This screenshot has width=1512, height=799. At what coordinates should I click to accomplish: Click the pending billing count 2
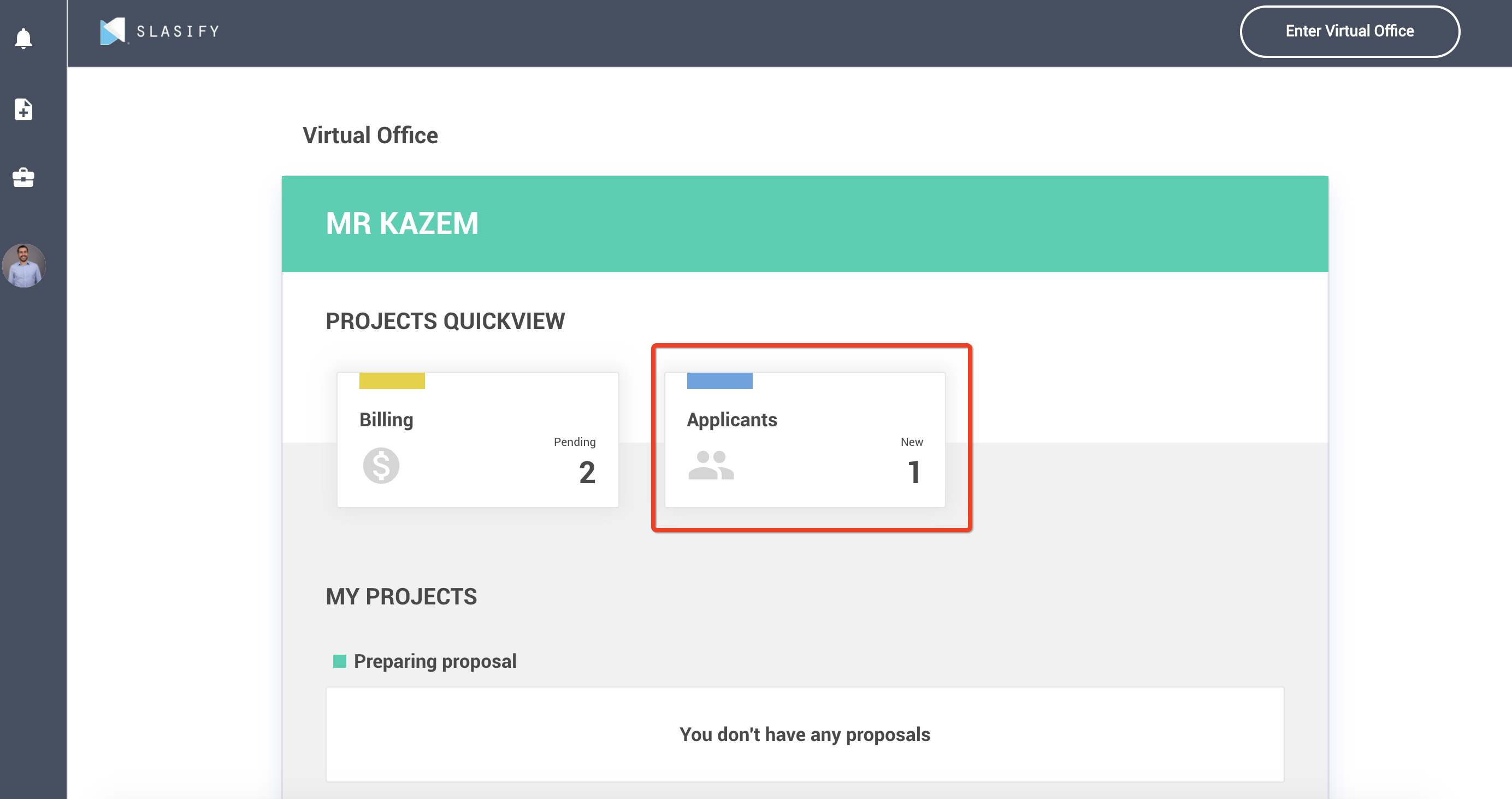[x=587, y=473]
